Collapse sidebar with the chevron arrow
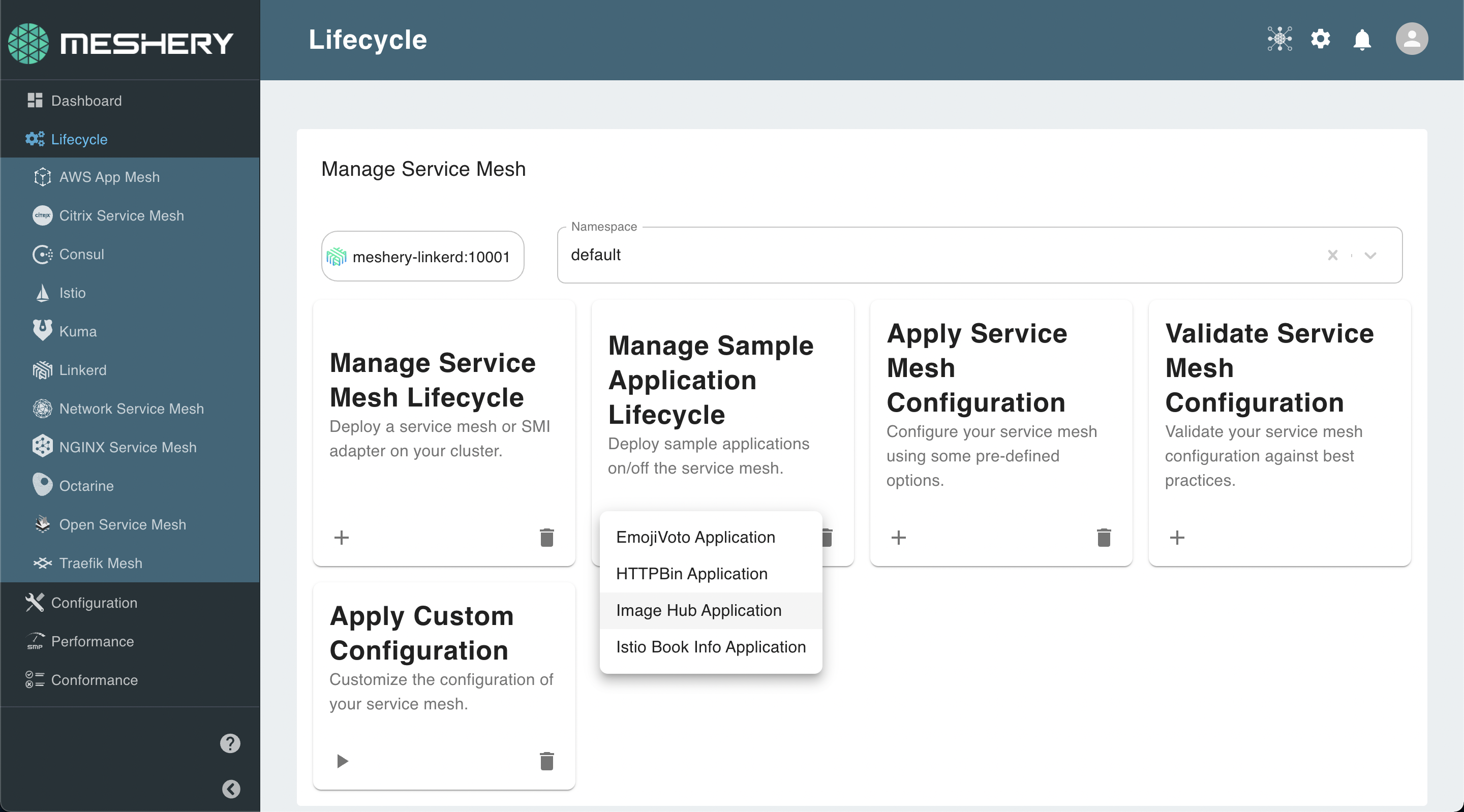 tap(231, 789)
